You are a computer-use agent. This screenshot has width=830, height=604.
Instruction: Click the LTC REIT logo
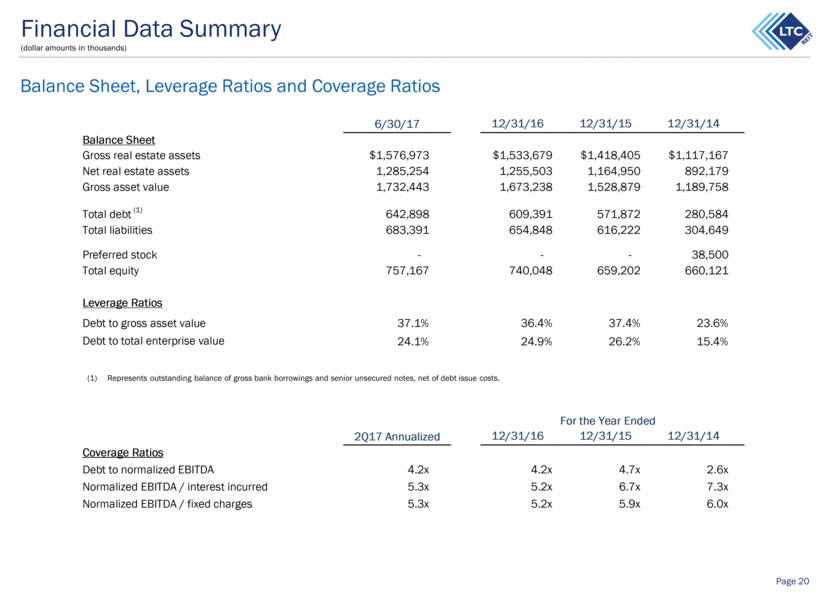(782, 31)
